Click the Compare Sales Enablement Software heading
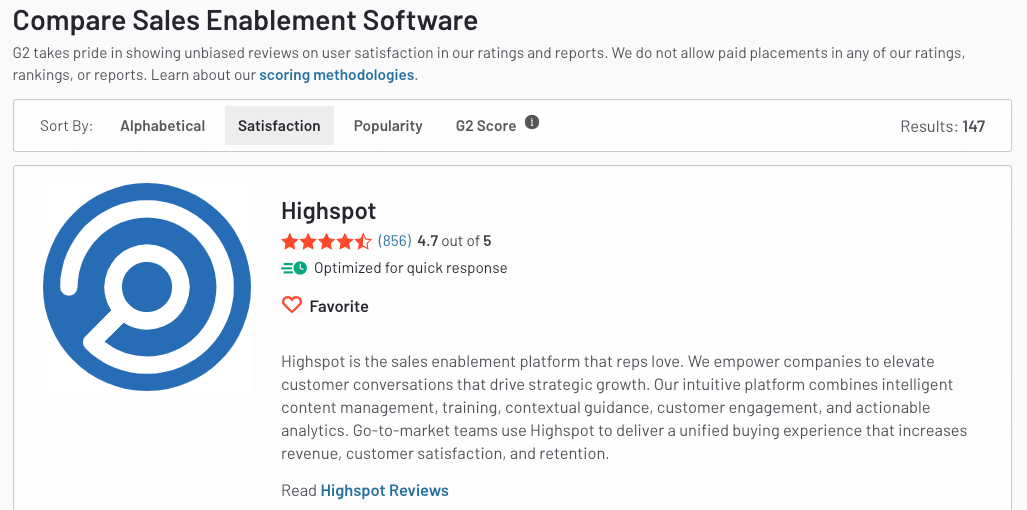This screenshot has width=1027, height=510. [245, 21]
